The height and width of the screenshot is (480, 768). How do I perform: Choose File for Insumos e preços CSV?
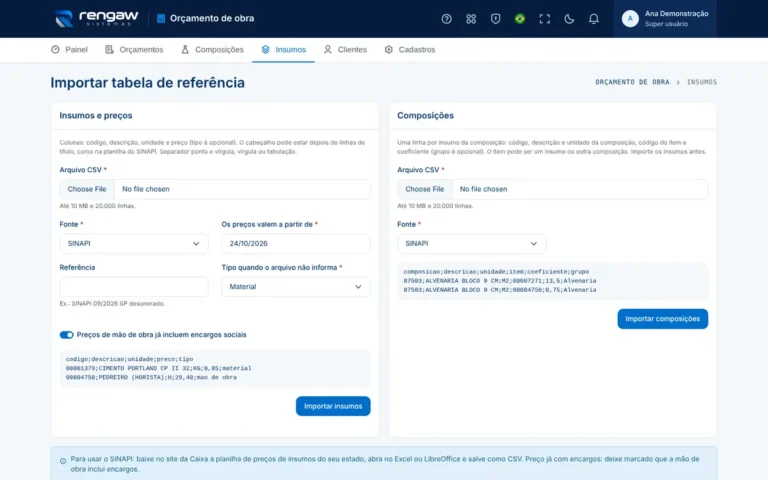click(87, 189)
